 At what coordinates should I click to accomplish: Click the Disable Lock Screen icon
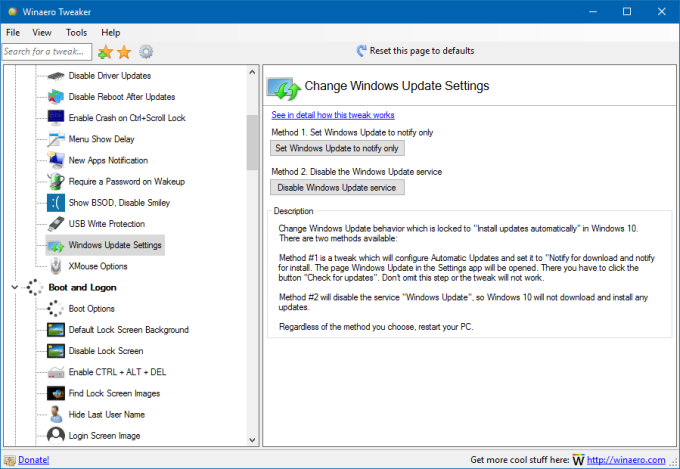(56, 351)
